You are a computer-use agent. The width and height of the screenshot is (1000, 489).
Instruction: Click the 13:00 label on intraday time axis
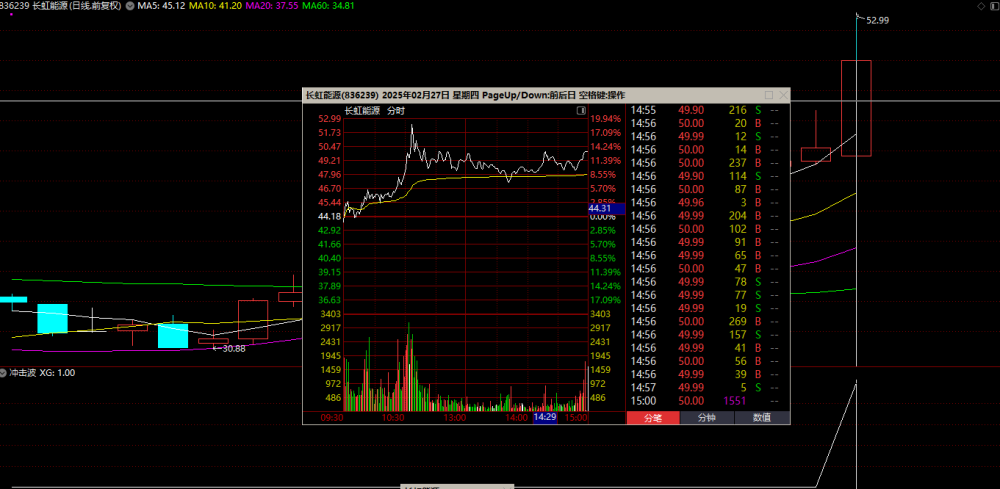(455, 418)
